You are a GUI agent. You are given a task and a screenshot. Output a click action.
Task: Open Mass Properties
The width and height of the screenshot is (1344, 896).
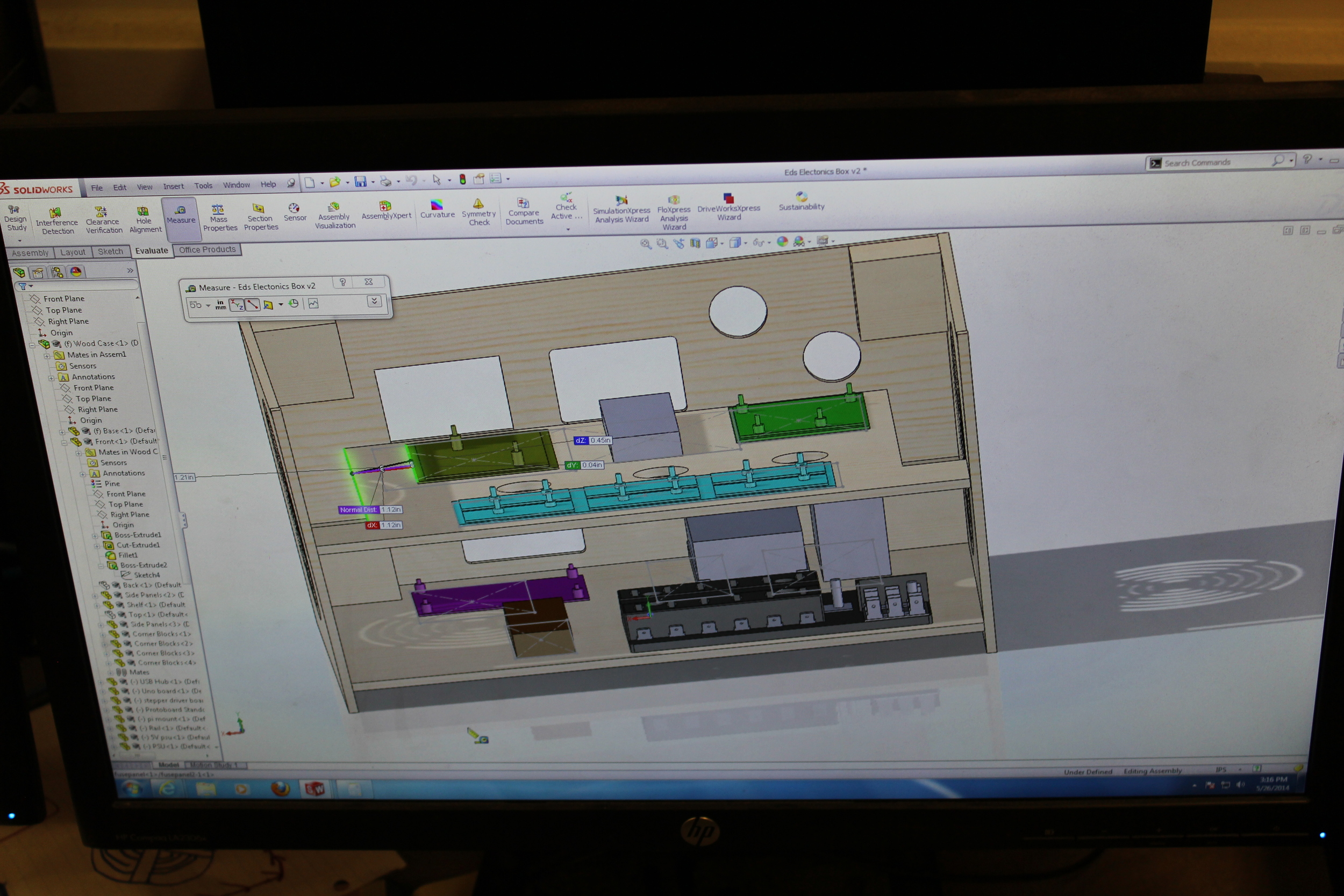point(219,218)
